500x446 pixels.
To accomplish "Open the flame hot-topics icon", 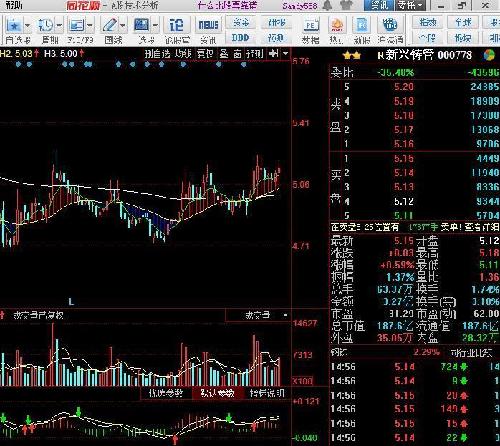I will [336, 25].
